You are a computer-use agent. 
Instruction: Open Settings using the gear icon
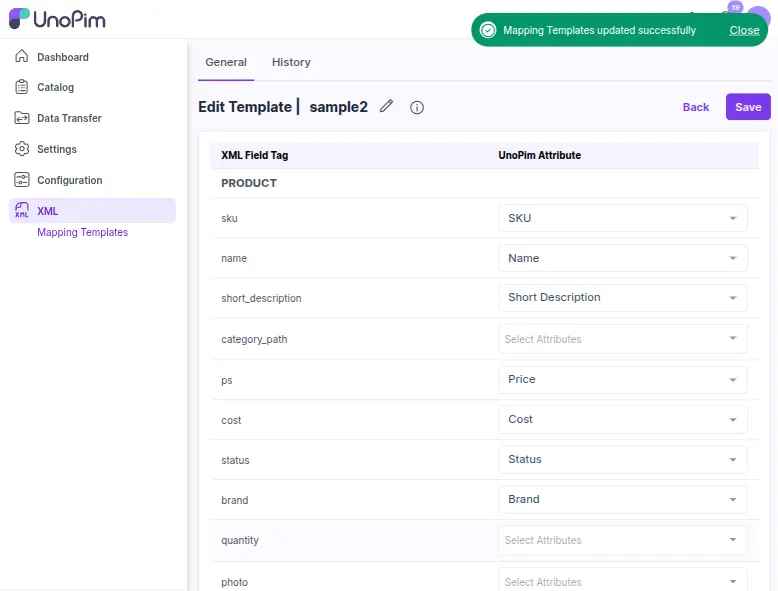coord(22,149)
